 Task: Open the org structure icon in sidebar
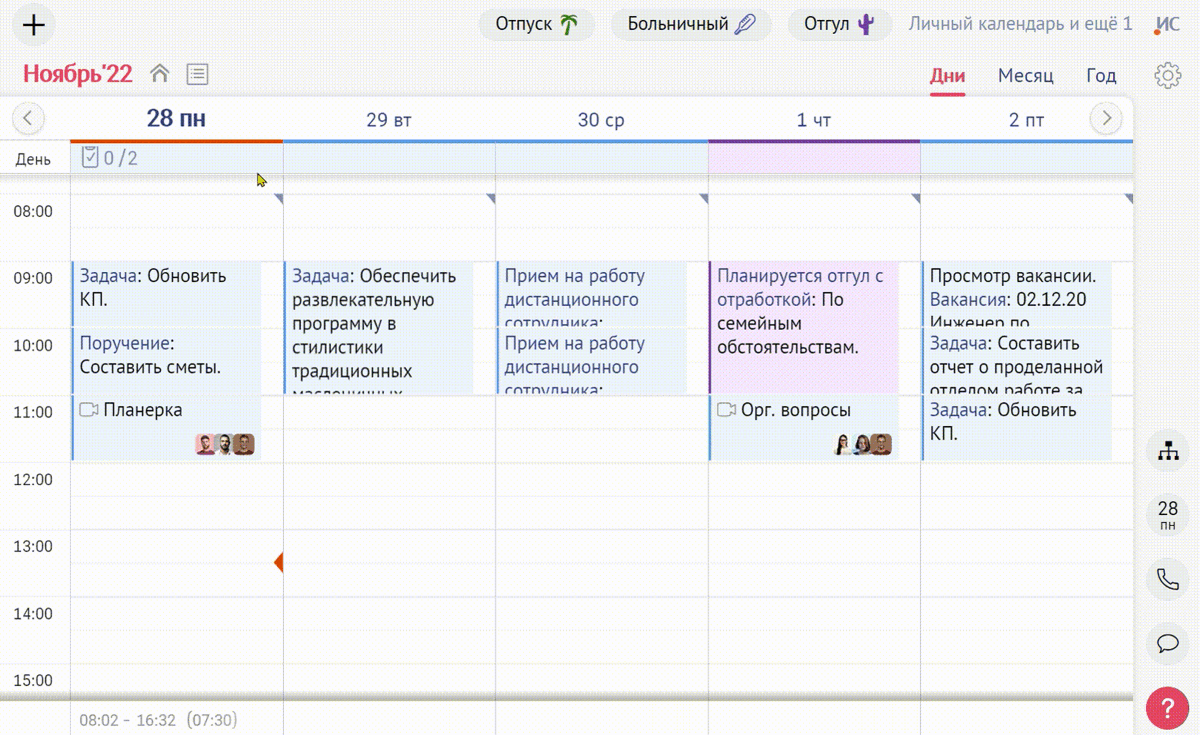coord(1167,452)
